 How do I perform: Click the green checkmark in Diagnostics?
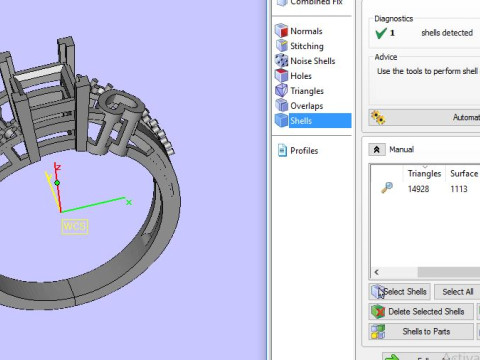click(x=380, y=33)
